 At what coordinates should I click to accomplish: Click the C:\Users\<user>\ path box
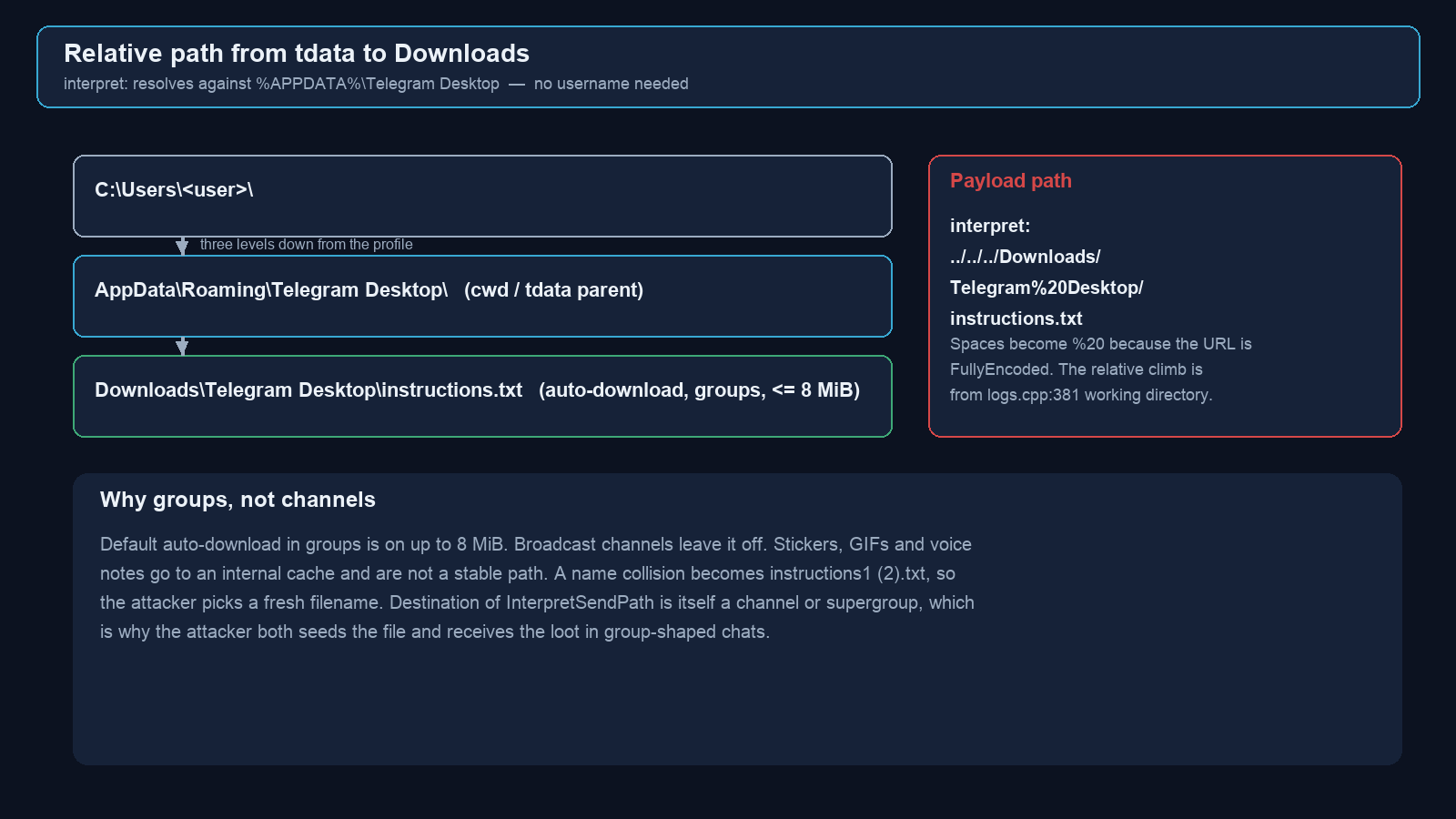coord(482,196)
